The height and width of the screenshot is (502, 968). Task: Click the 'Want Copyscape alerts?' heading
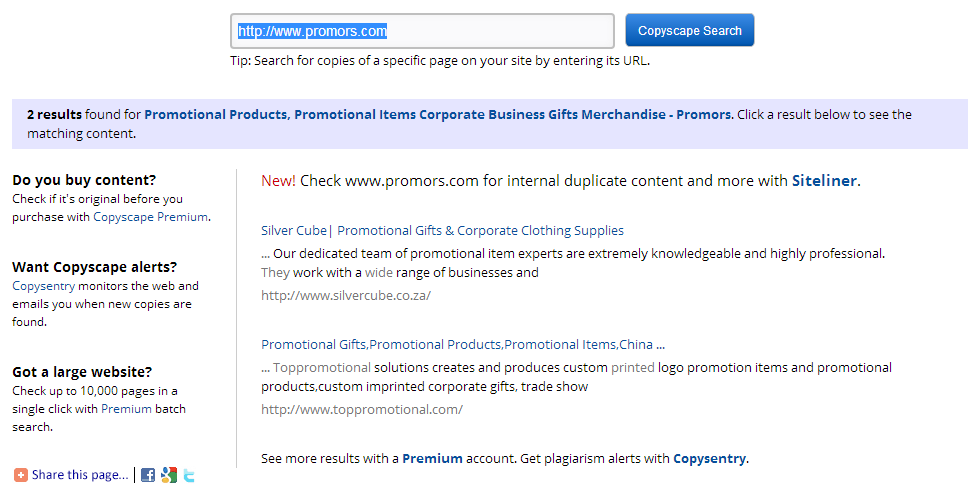(94, 267)
